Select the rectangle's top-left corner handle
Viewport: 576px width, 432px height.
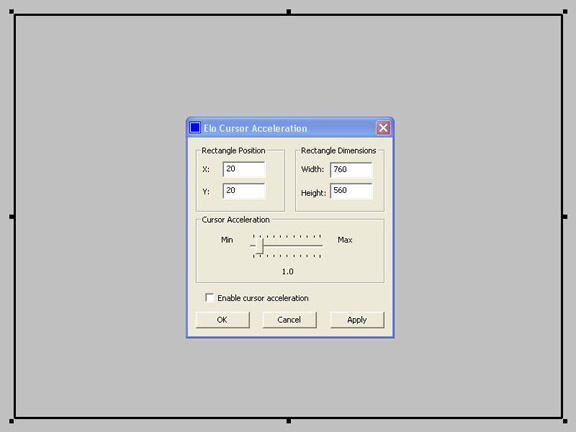click(x=11, y=12)
